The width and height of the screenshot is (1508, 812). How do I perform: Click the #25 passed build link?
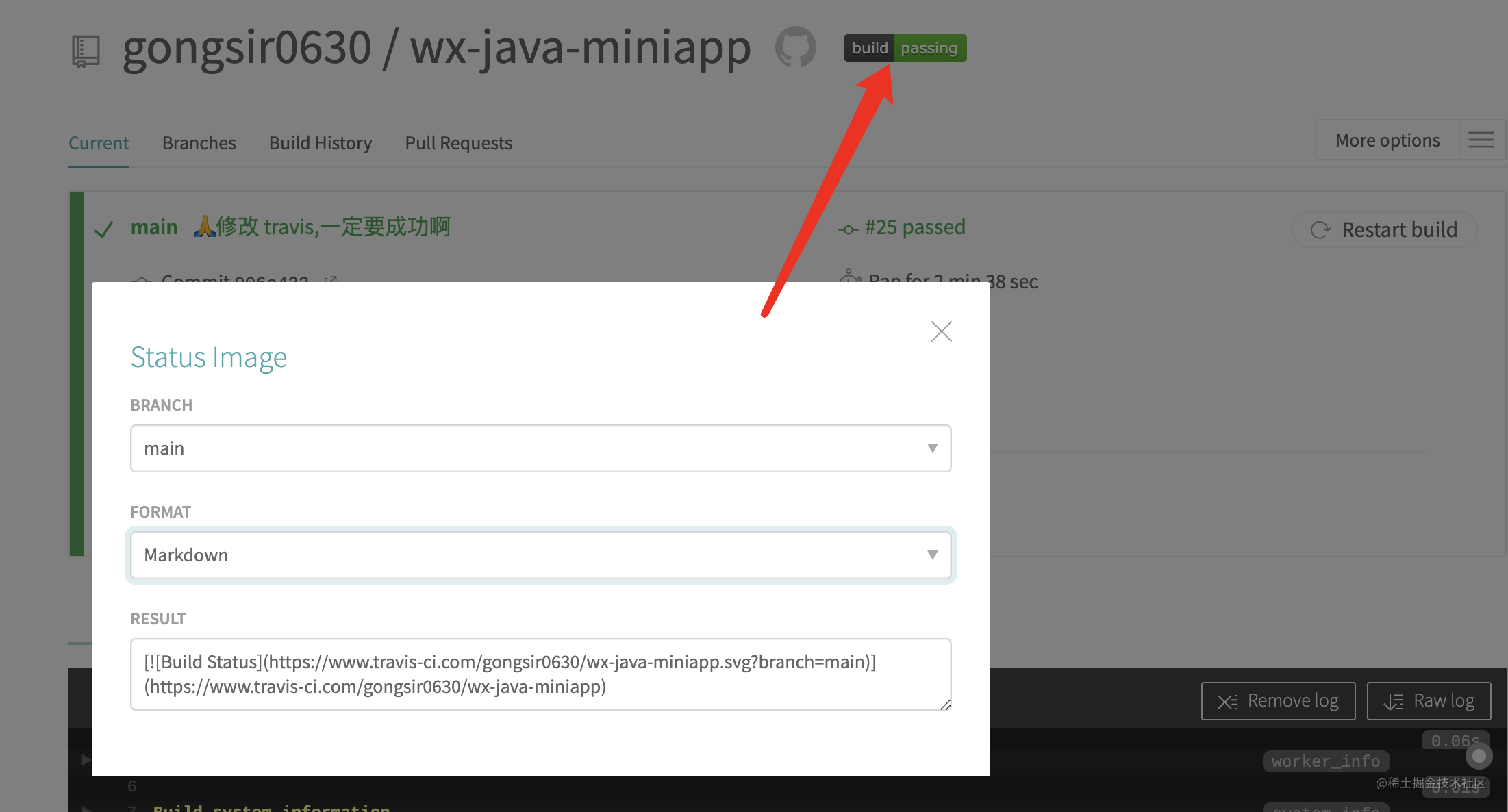[914, 227]
